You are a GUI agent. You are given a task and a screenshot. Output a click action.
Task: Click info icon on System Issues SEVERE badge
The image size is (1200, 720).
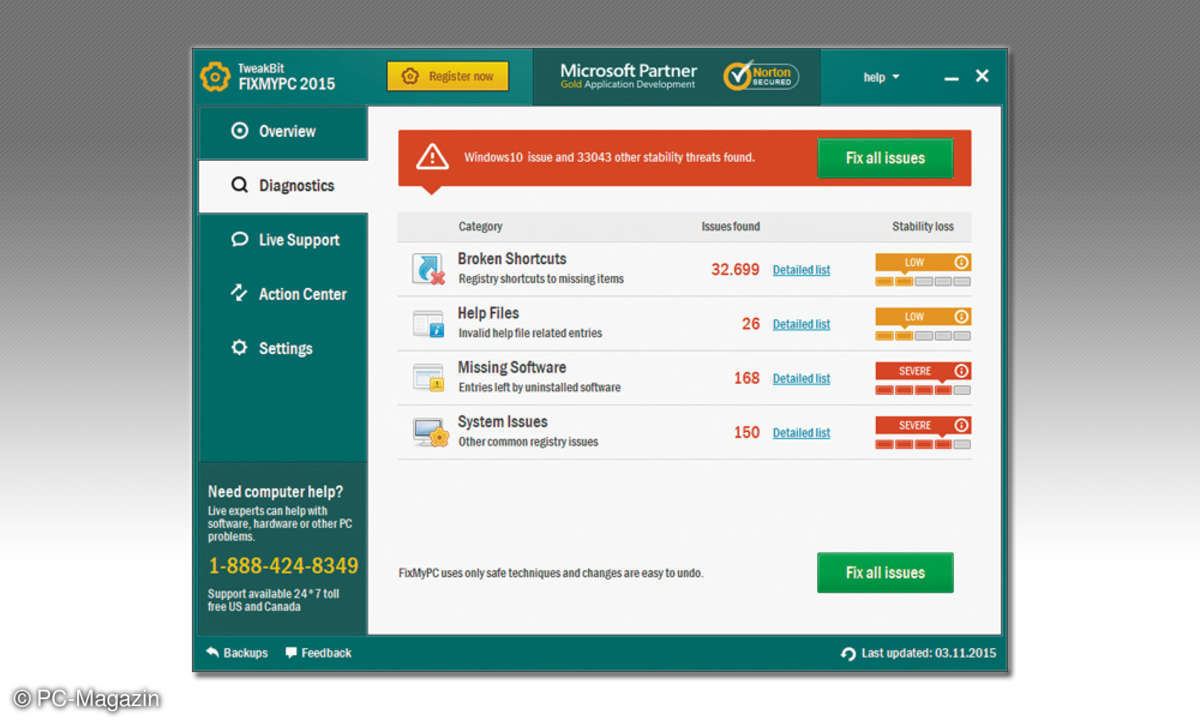click(961, 425)
